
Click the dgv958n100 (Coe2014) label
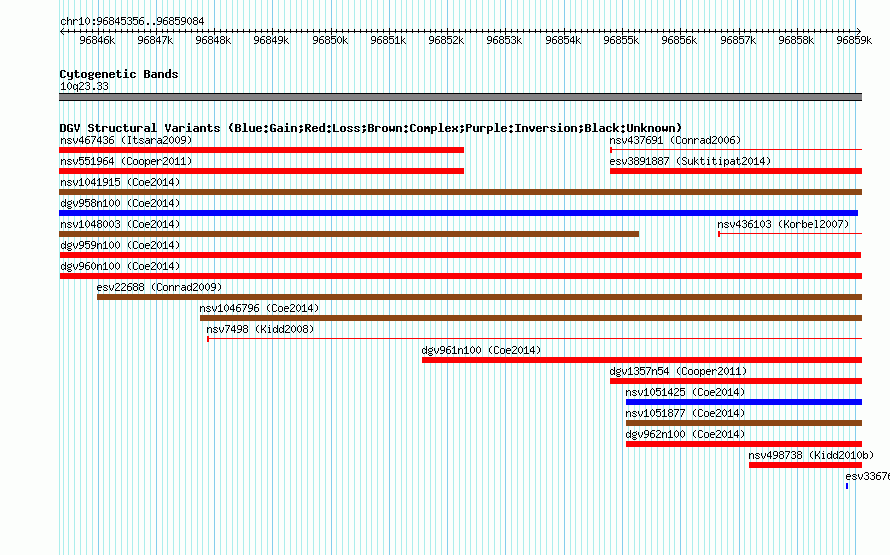point(120,203)
